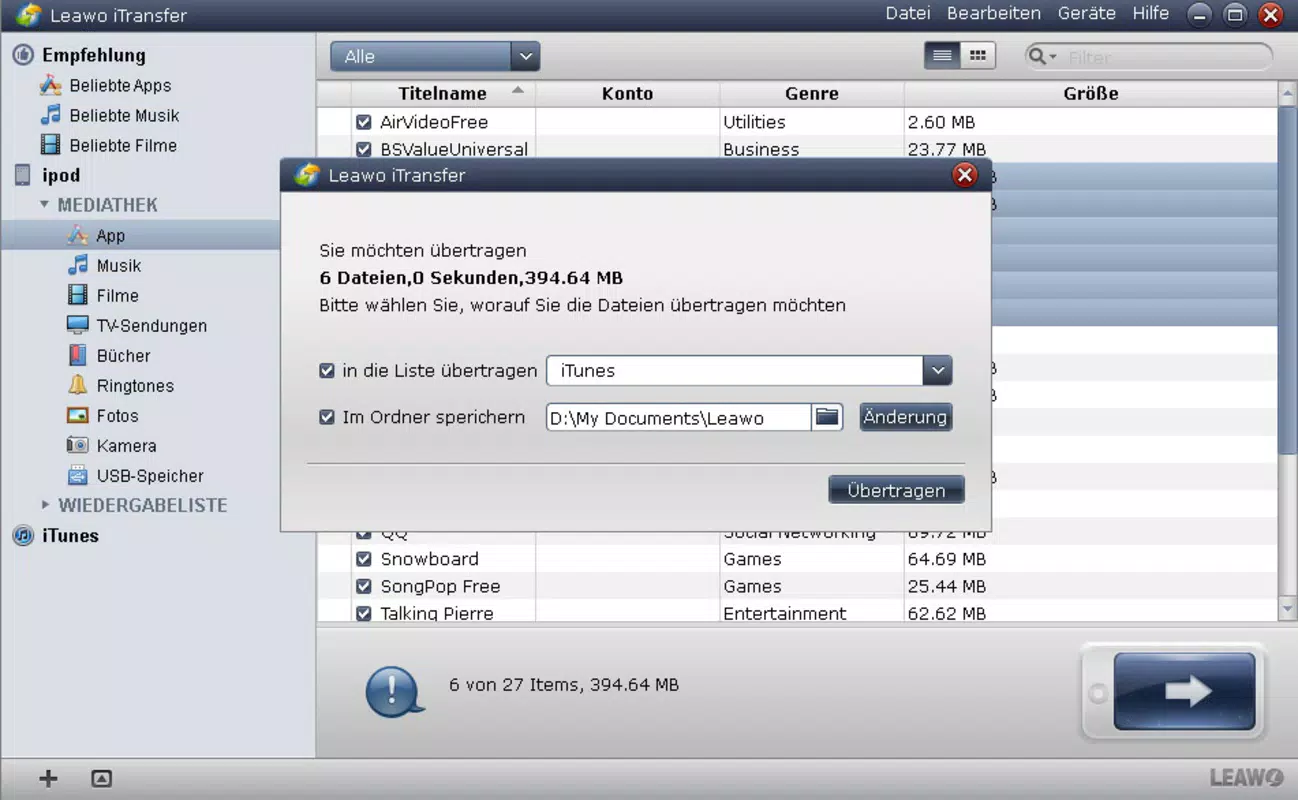Open the Ringtones library
The width and height of the screenshot is (1298, 800).
click(120, 386)
